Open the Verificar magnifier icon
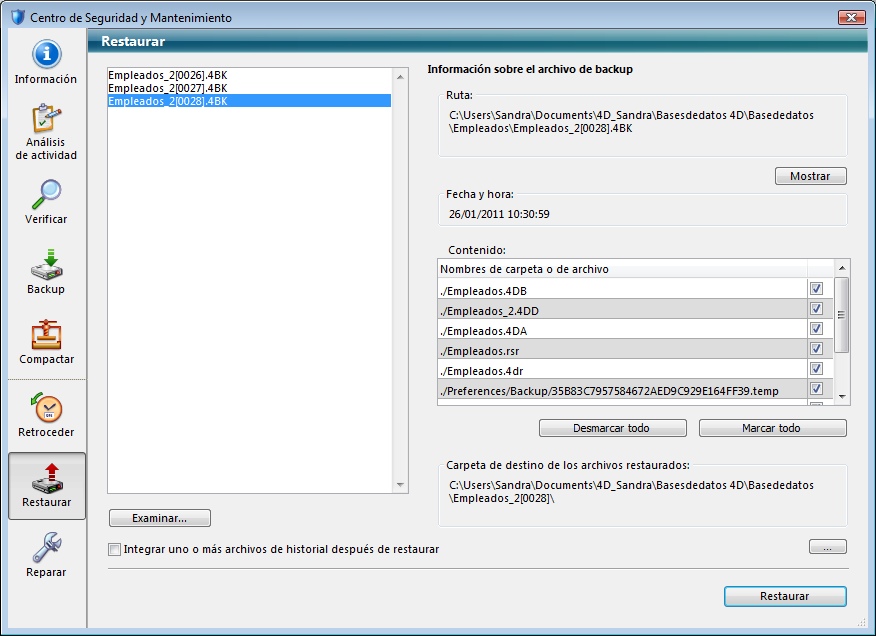The width and height of the screenshot is (876, 636). tap(46, 195)
